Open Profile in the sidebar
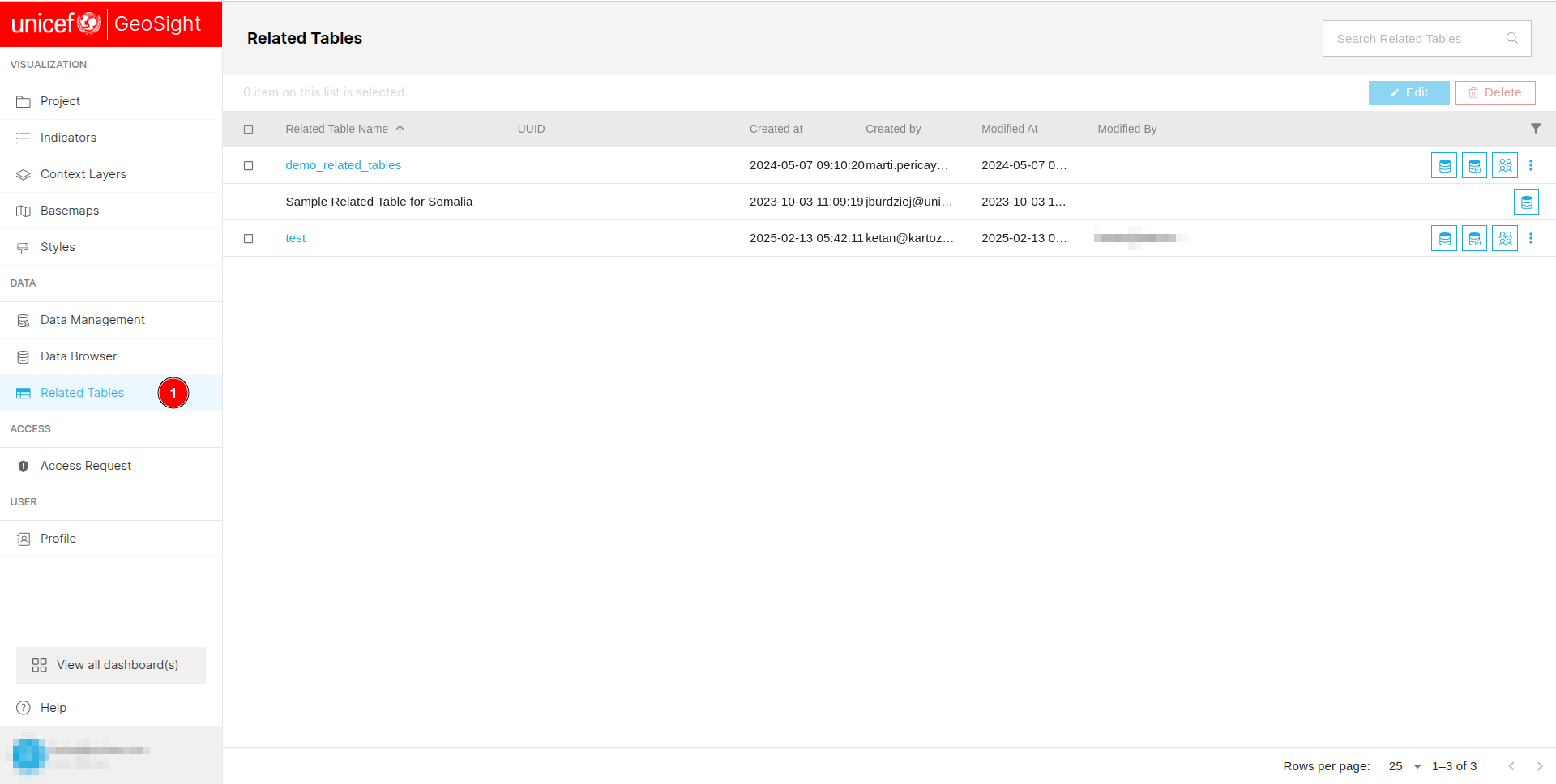 pos(111,539)
